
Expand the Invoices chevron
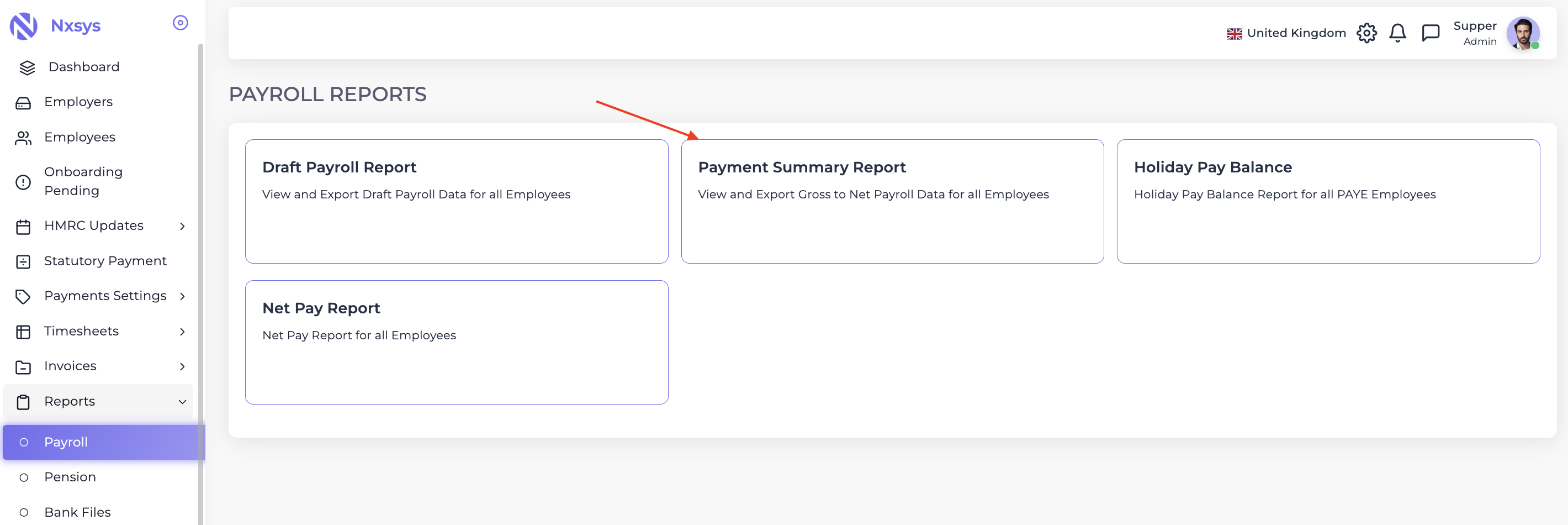click(182, 366)
